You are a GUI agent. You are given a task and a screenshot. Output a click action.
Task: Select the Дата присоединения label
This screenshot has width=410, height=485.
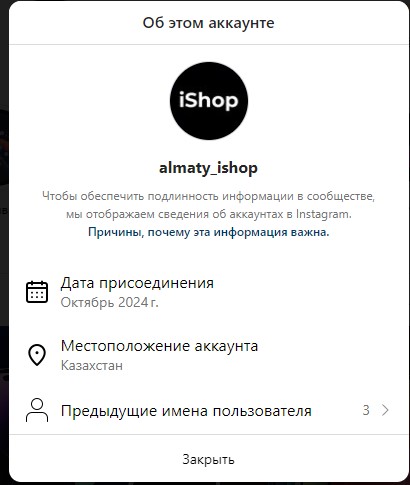pyautogui.click(x=137, y=283)
